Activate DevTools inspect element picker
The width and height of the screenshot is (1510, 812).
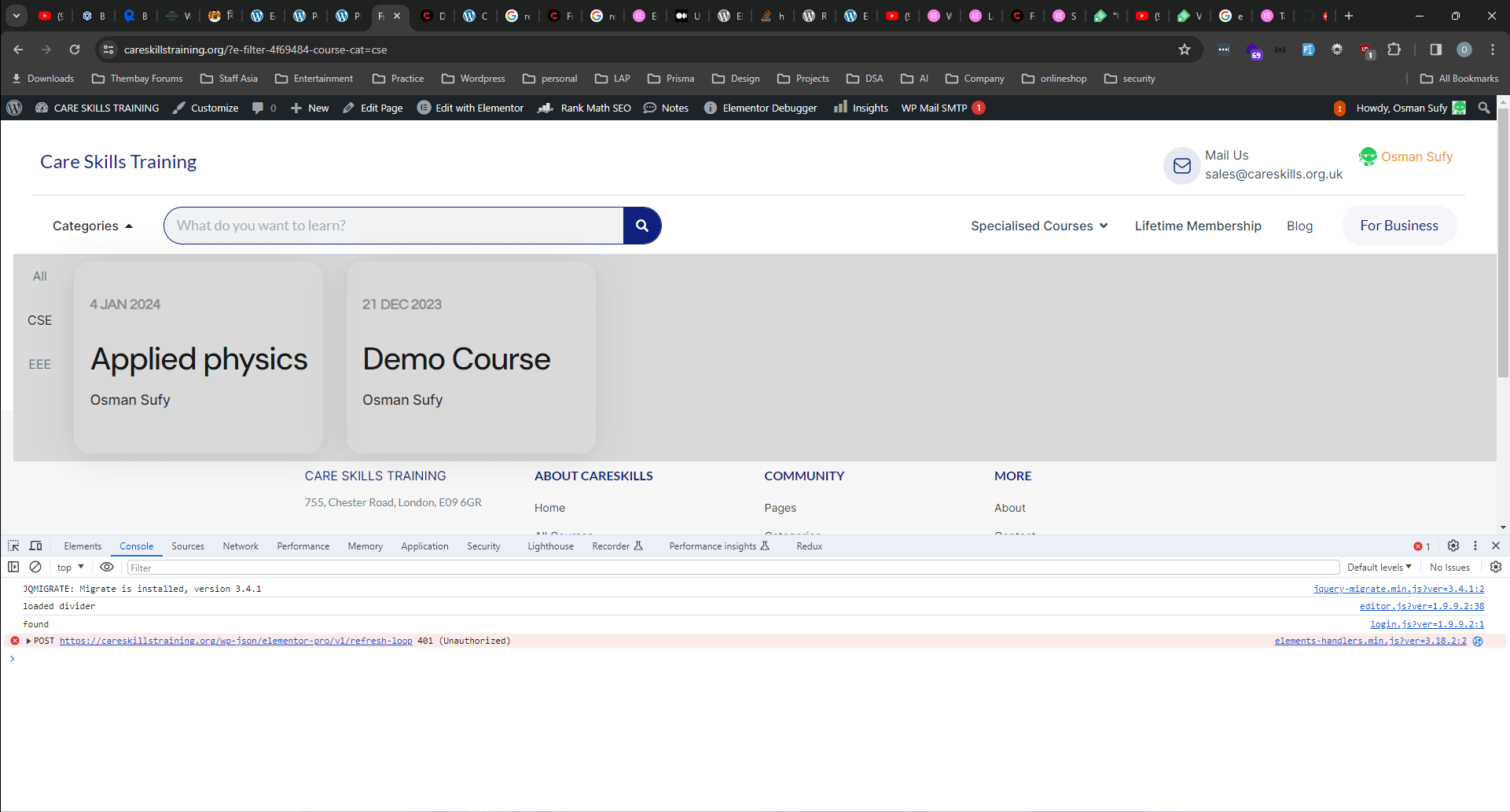pos(13,546)
